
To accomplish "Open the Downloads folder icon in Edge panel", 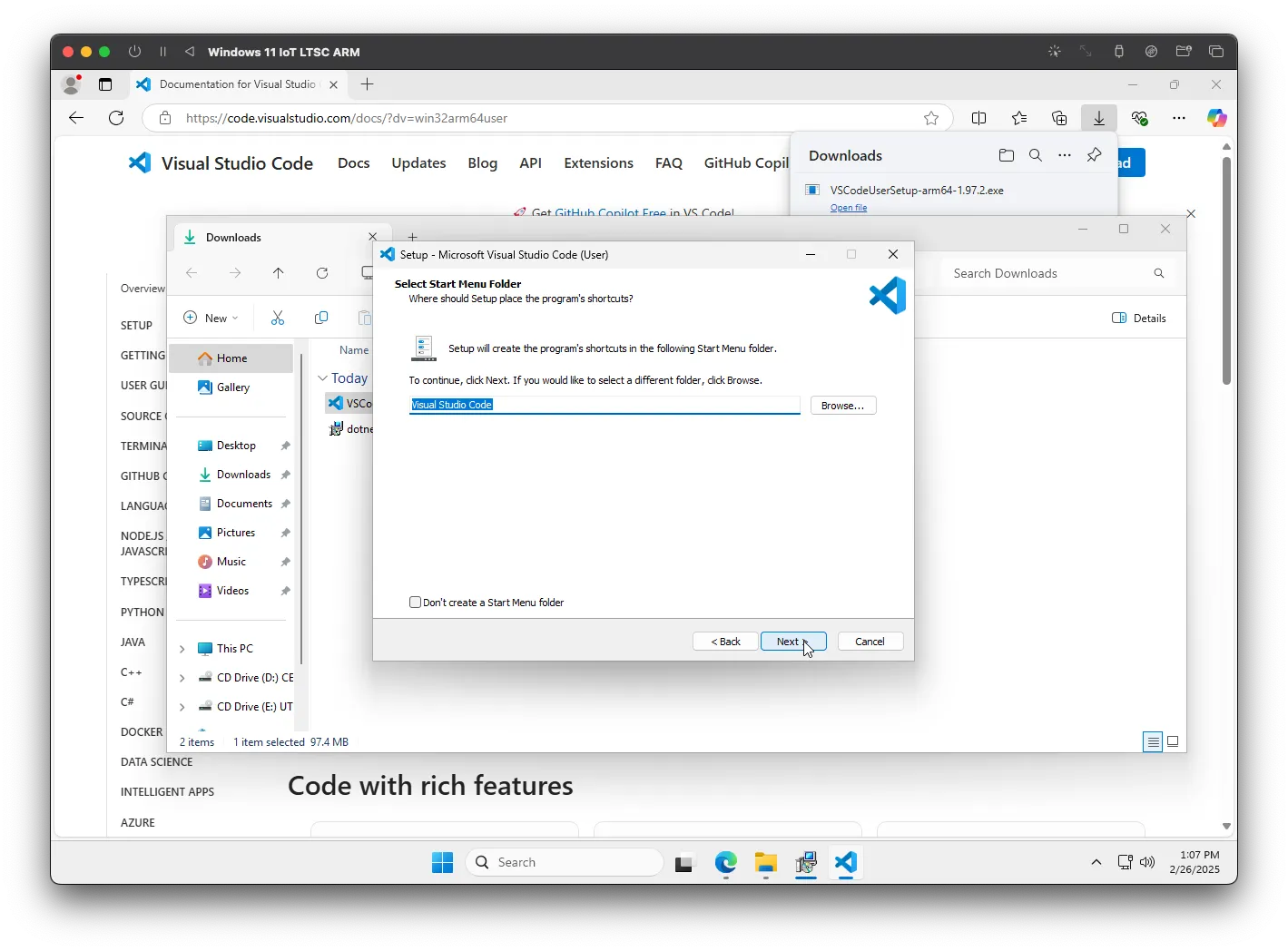I will 1006,155.
